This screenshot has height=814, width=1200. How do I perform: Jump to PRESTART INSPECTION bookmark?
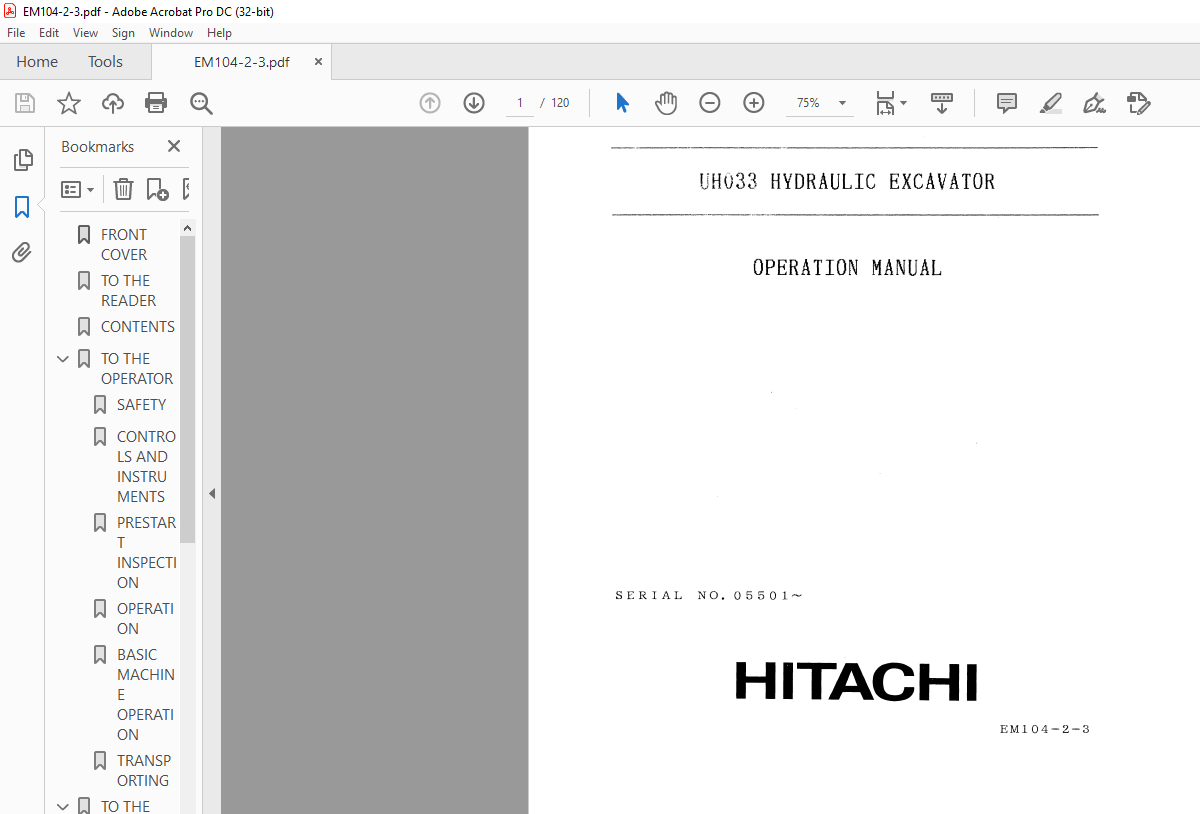146,552
